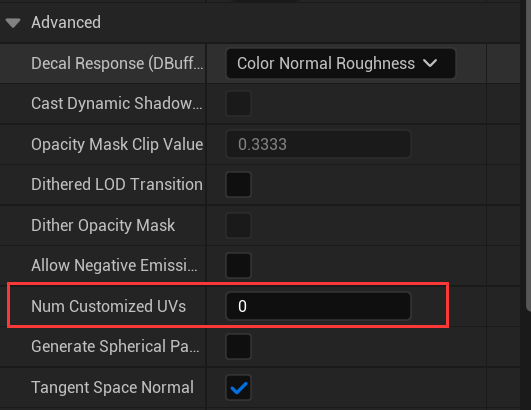Click the details panel vertical scrollbar

[x=528, y=156]
